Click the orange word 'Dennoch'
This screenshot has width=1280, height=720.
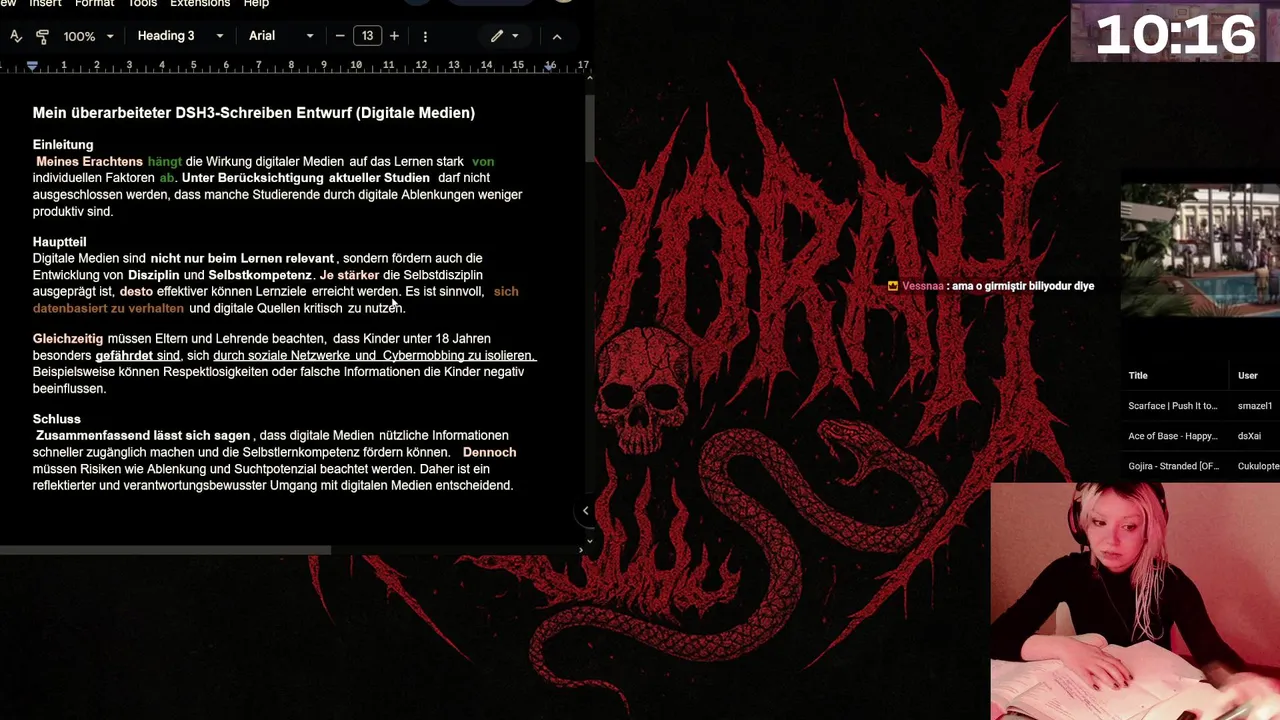pos(489,452)
